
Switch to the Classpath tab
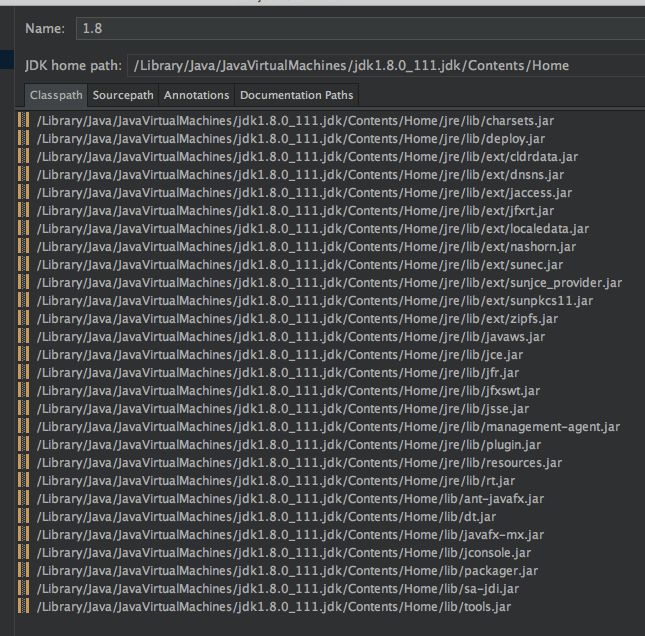[56, 95]
